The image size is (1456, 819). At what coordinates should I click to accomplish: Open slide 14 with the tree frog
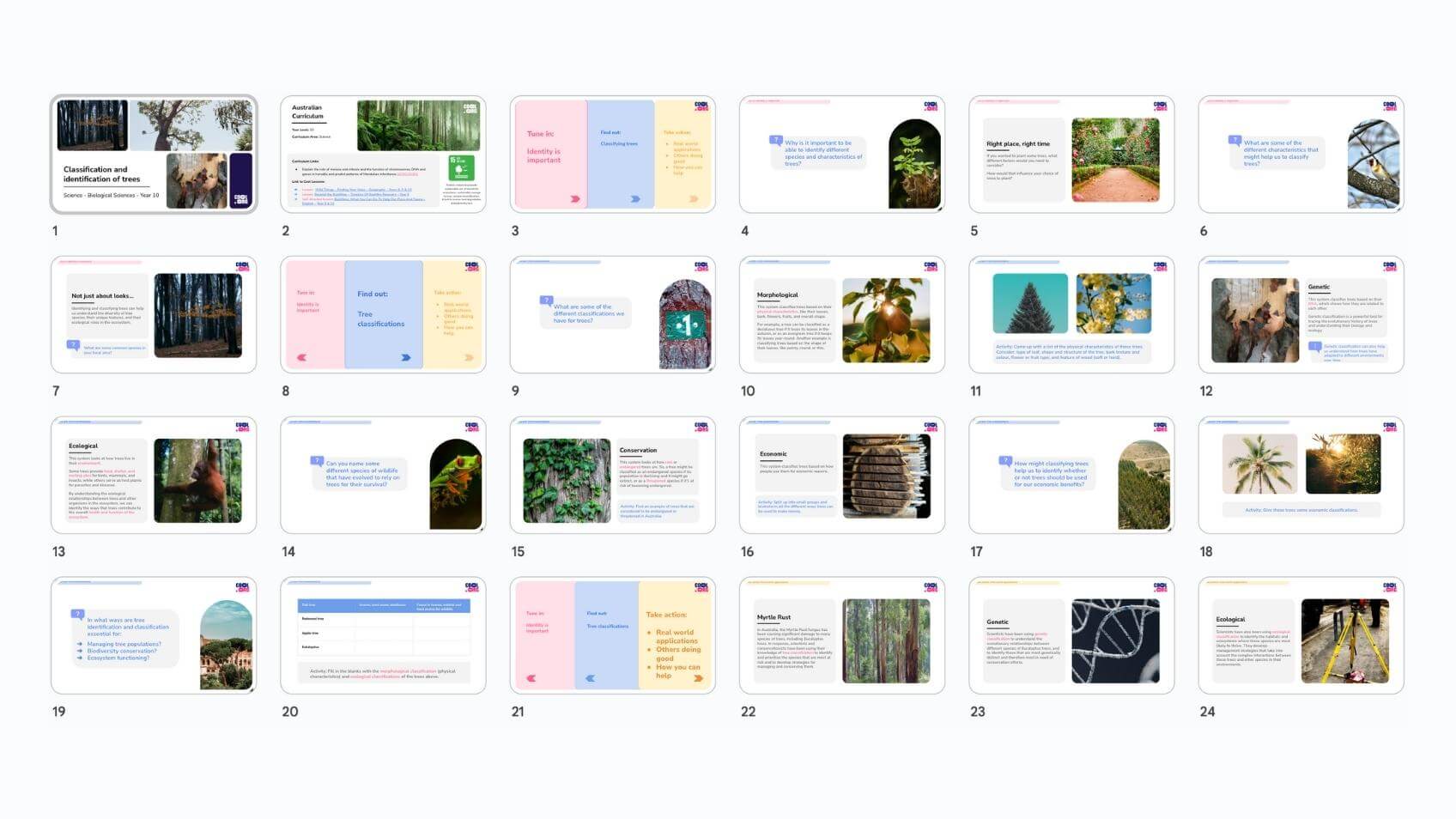[383, 476]
